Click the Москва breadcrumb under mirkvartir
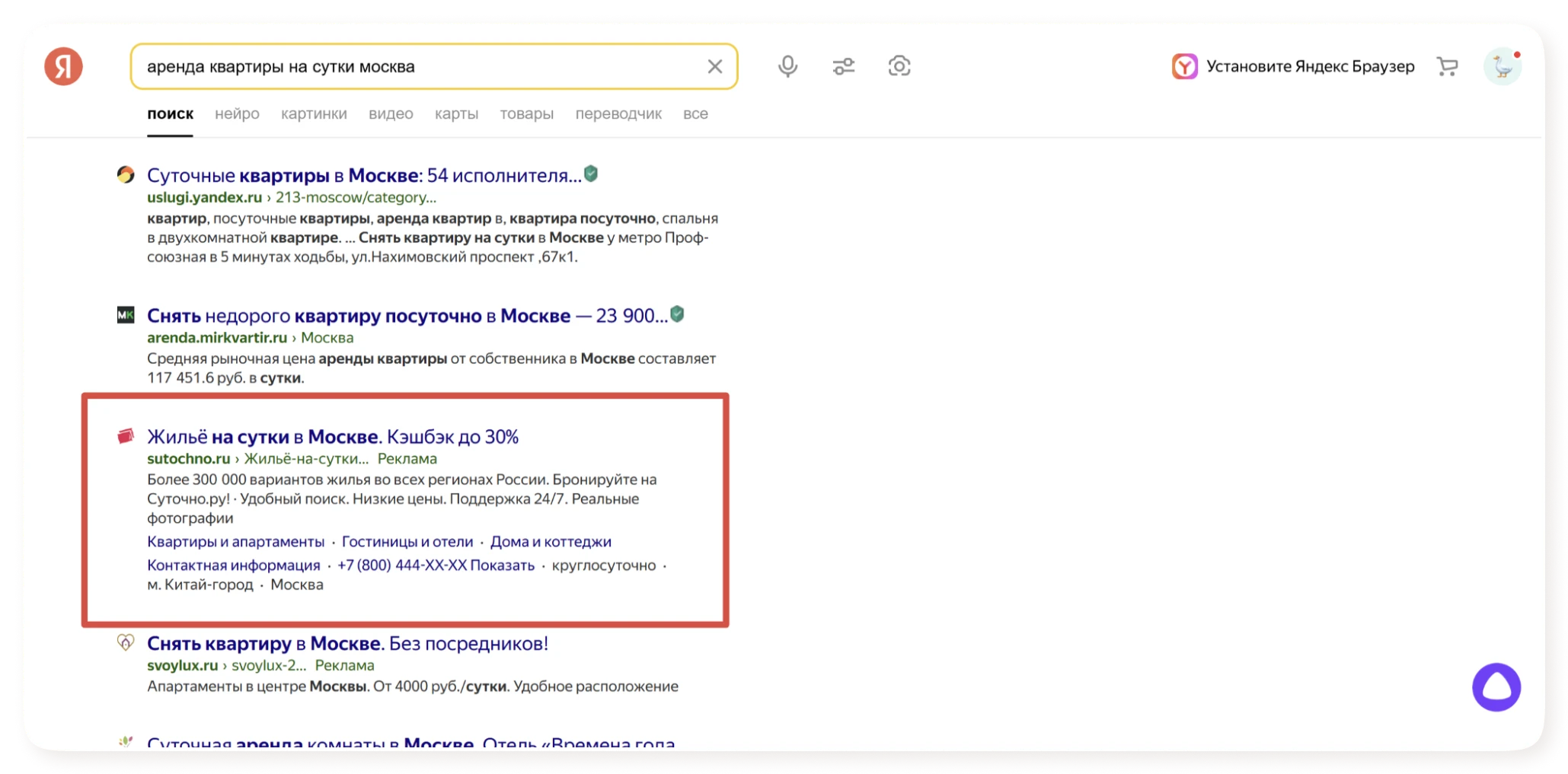 point(327,337)
